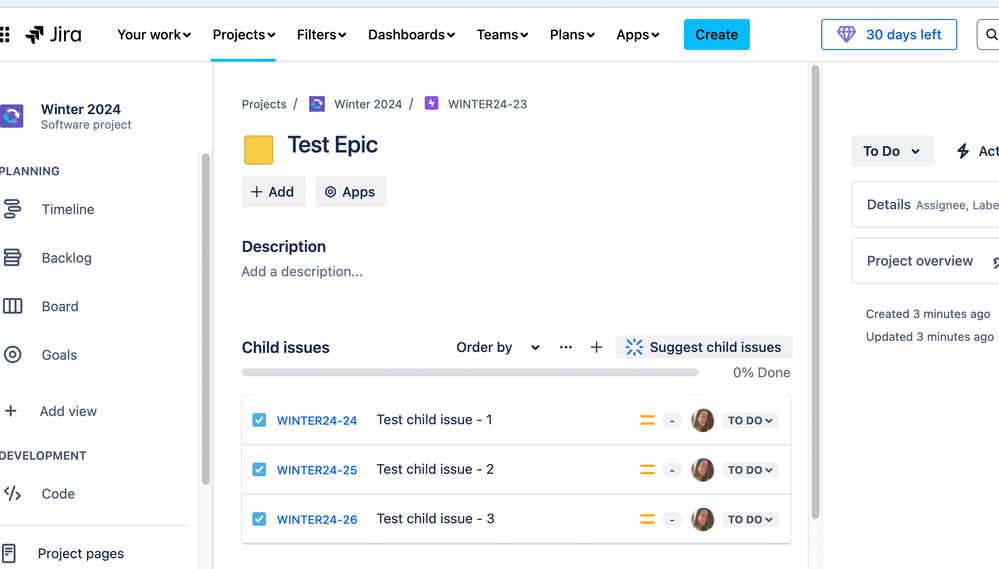The height and width of the screenshot is (569, 999).
Task: Open the Goals view icon
Action: (13, 355)
